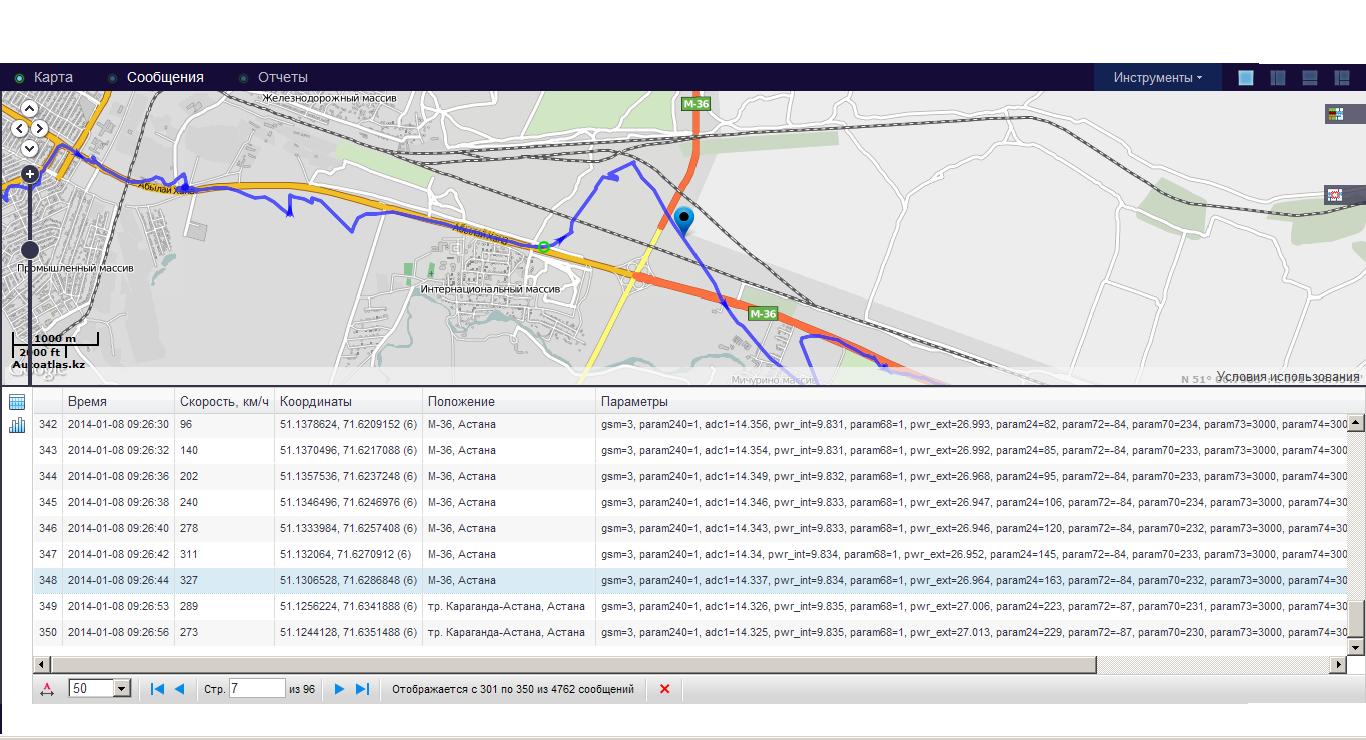Open Условия использования link on map
Image resolution: width=1366 pixels, height=740 pixels.
click(x=1288, y=377)
